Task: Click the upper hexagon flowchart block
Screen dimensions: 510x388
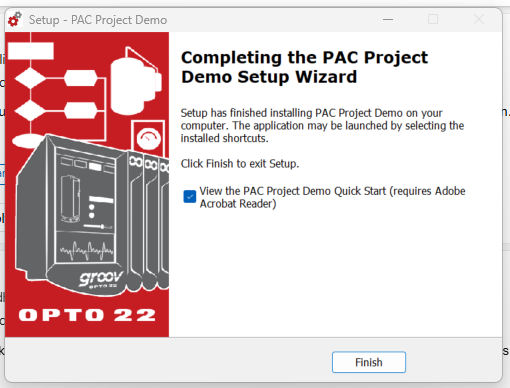Action: tap(81, 78)
